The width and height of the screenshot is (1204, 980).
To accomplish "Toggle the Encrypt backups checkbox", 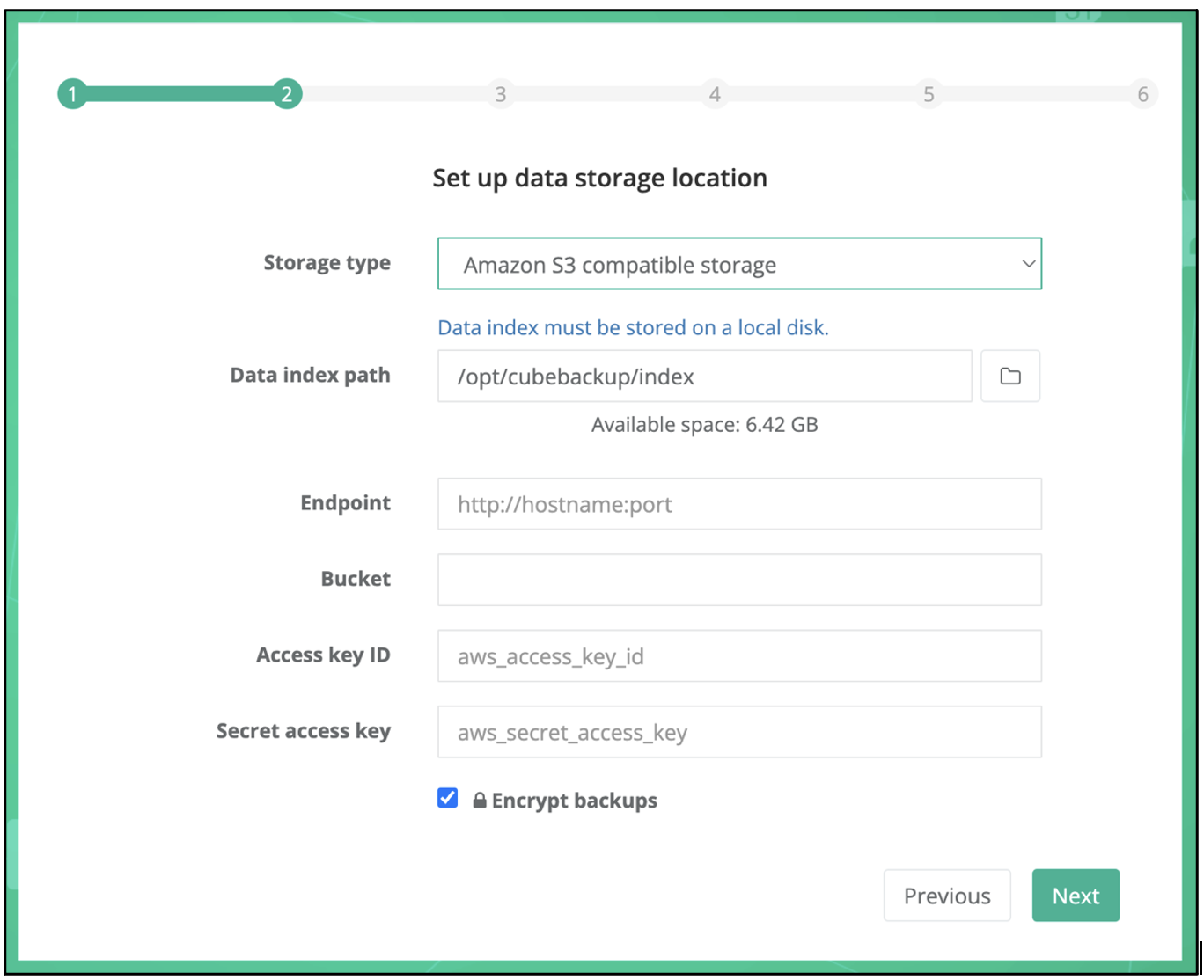I will [448, 798].
